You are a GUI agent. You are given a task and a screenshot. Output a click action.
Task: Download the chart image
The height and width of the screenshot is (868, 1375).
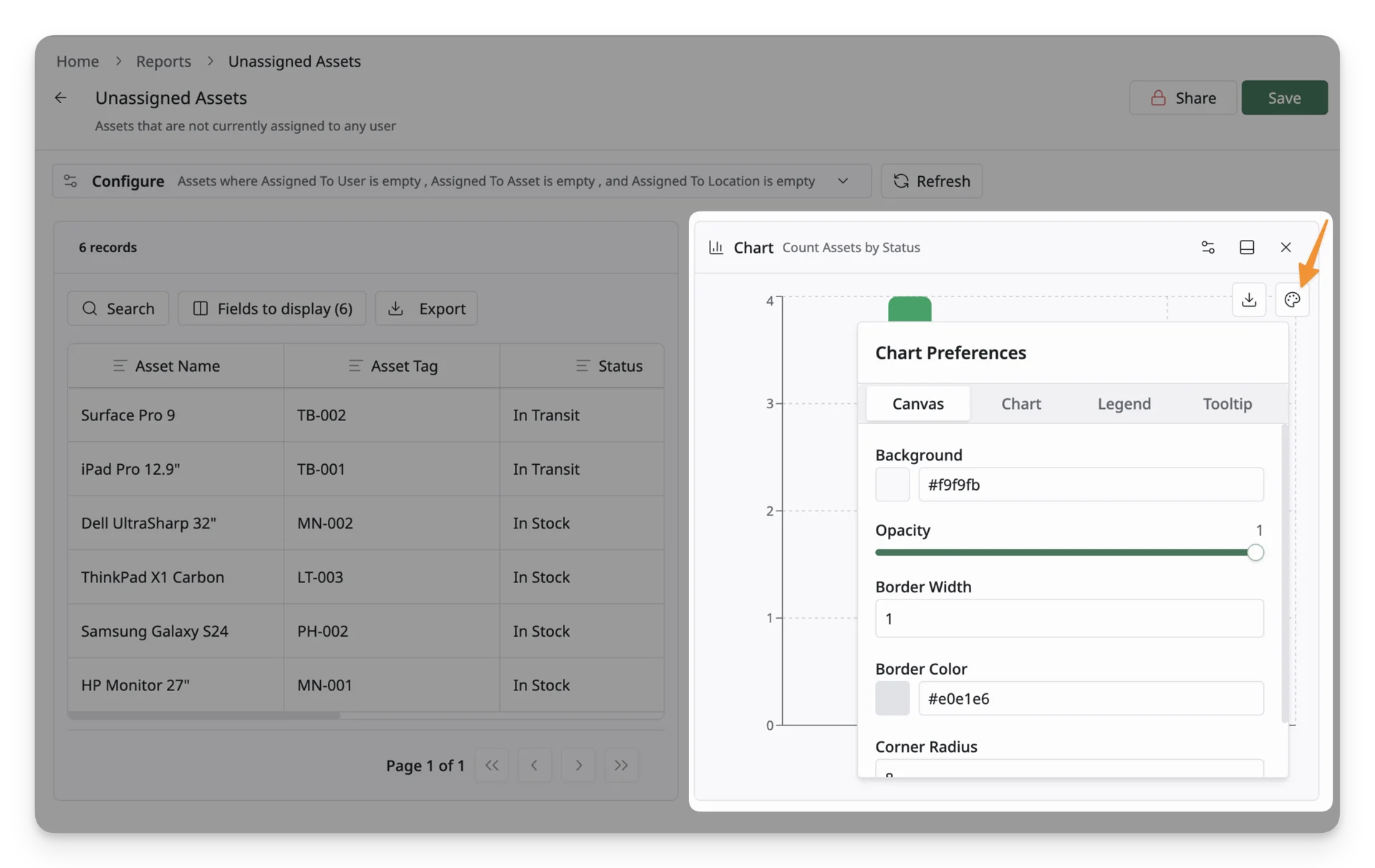coord(1249,299)
